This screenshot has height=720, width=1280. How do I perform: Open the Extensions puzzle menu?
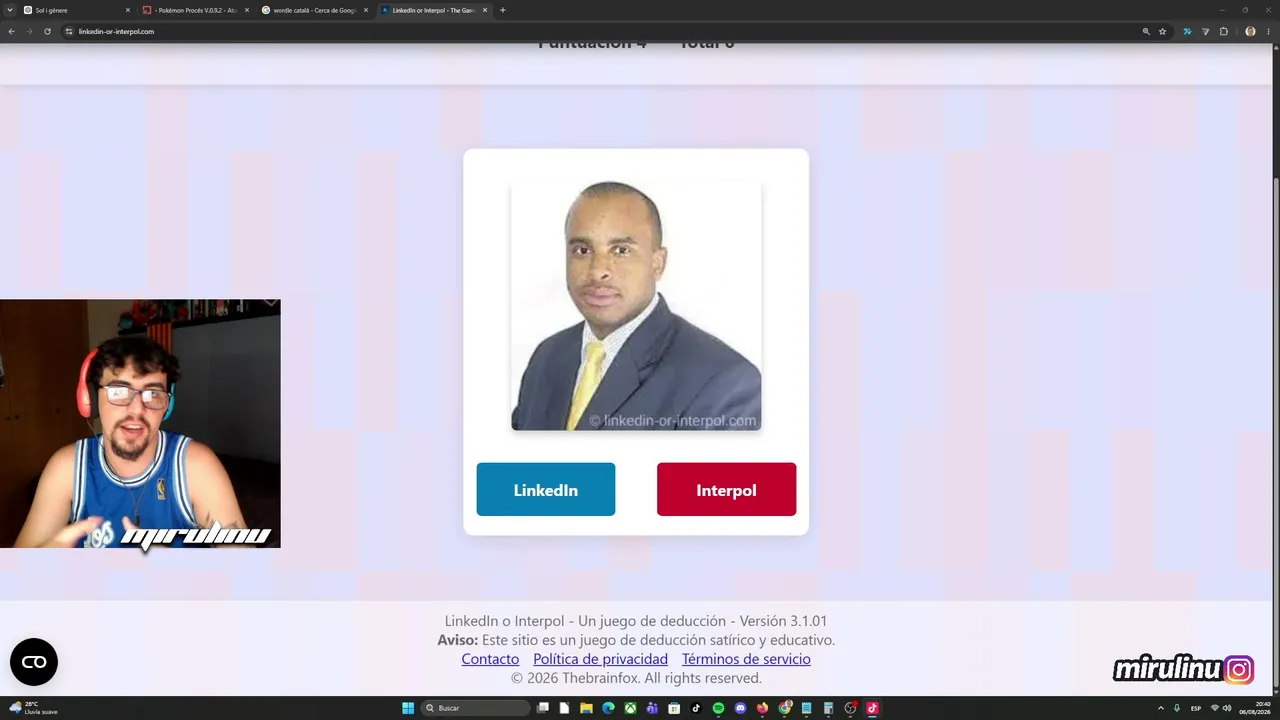pyautogui.click(x=1223, y=31)
